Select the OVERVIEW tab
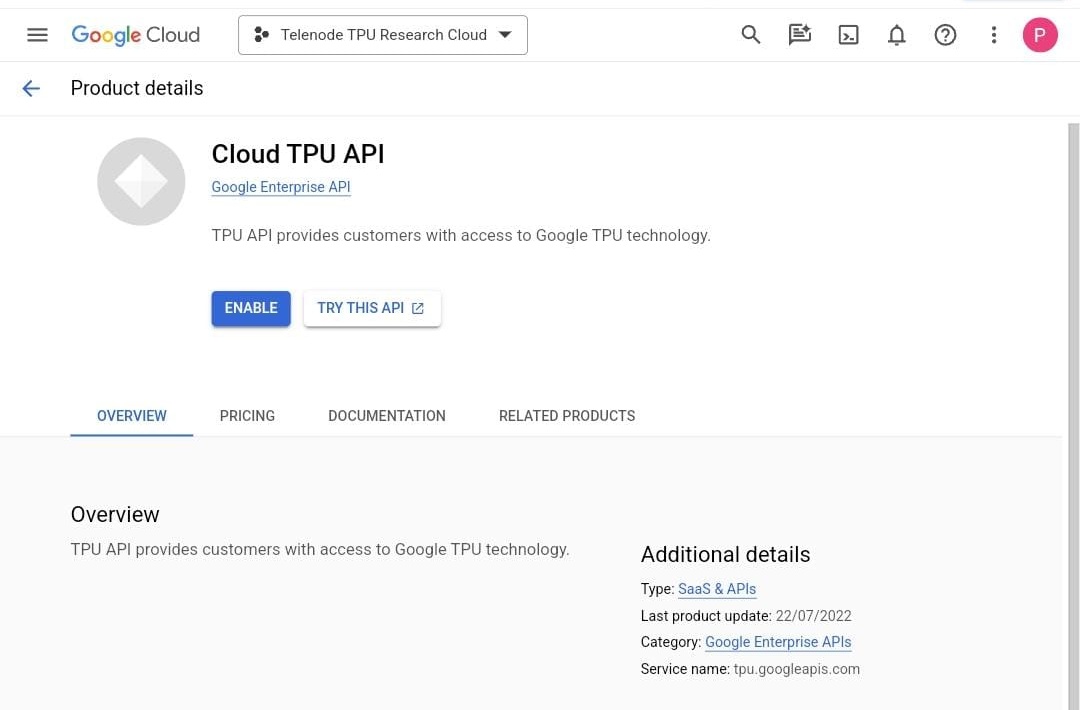The image size is (1080, 710). pos(132,416)
